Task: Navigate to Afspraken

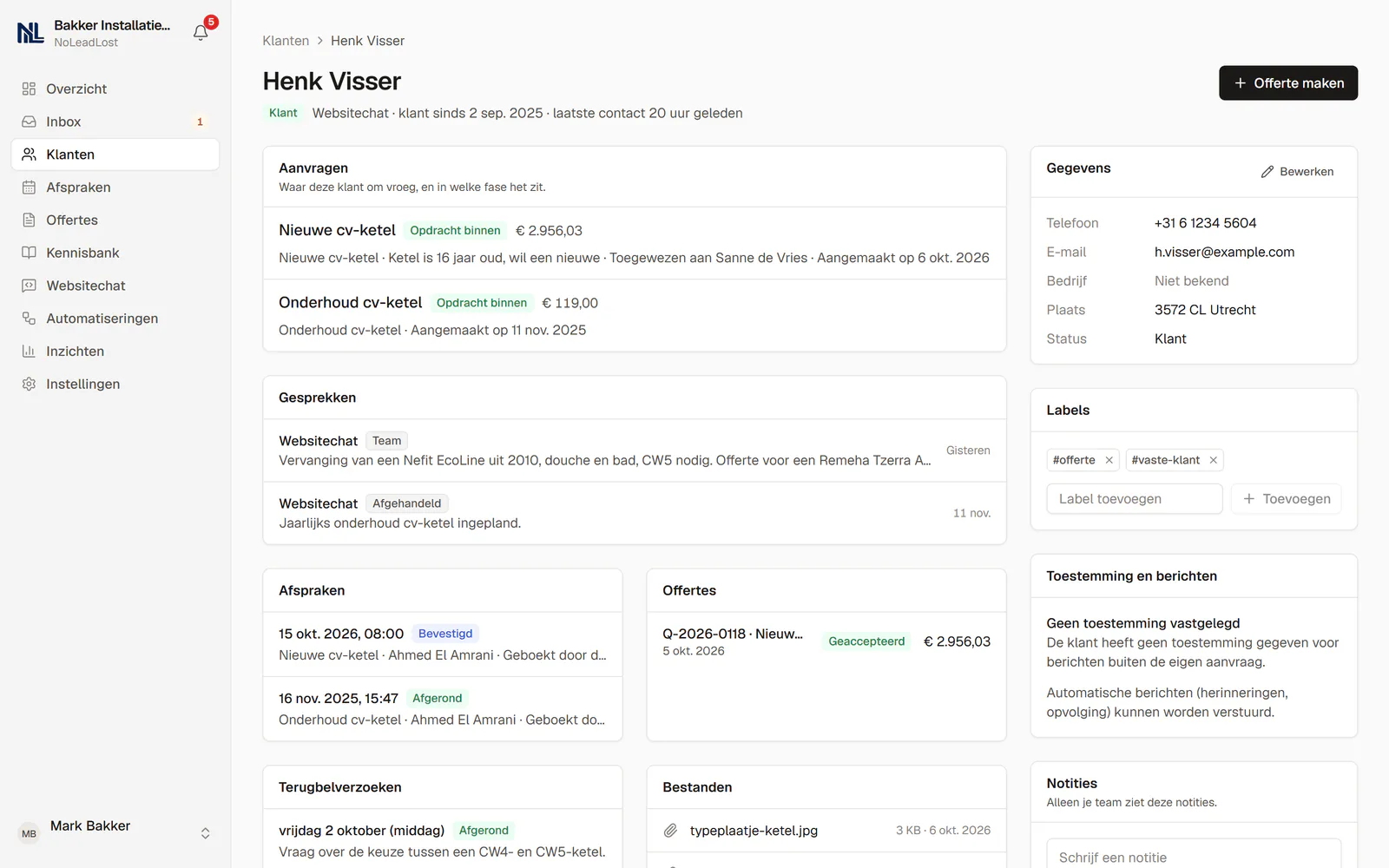Action: click(115, 187)
